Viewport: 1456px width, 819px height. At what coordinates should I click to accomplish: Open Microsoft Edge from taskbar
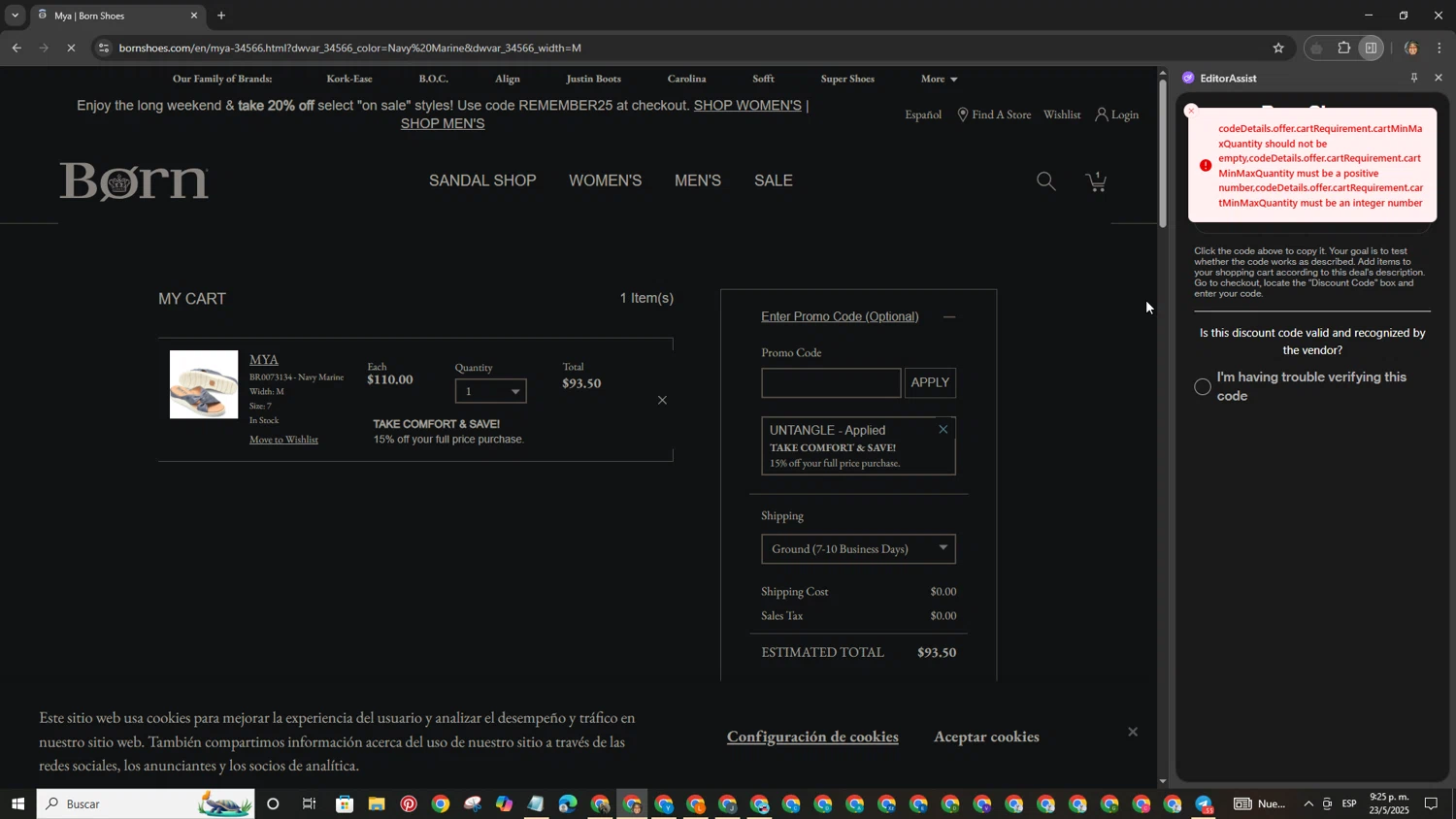click(x=568, y=803)
